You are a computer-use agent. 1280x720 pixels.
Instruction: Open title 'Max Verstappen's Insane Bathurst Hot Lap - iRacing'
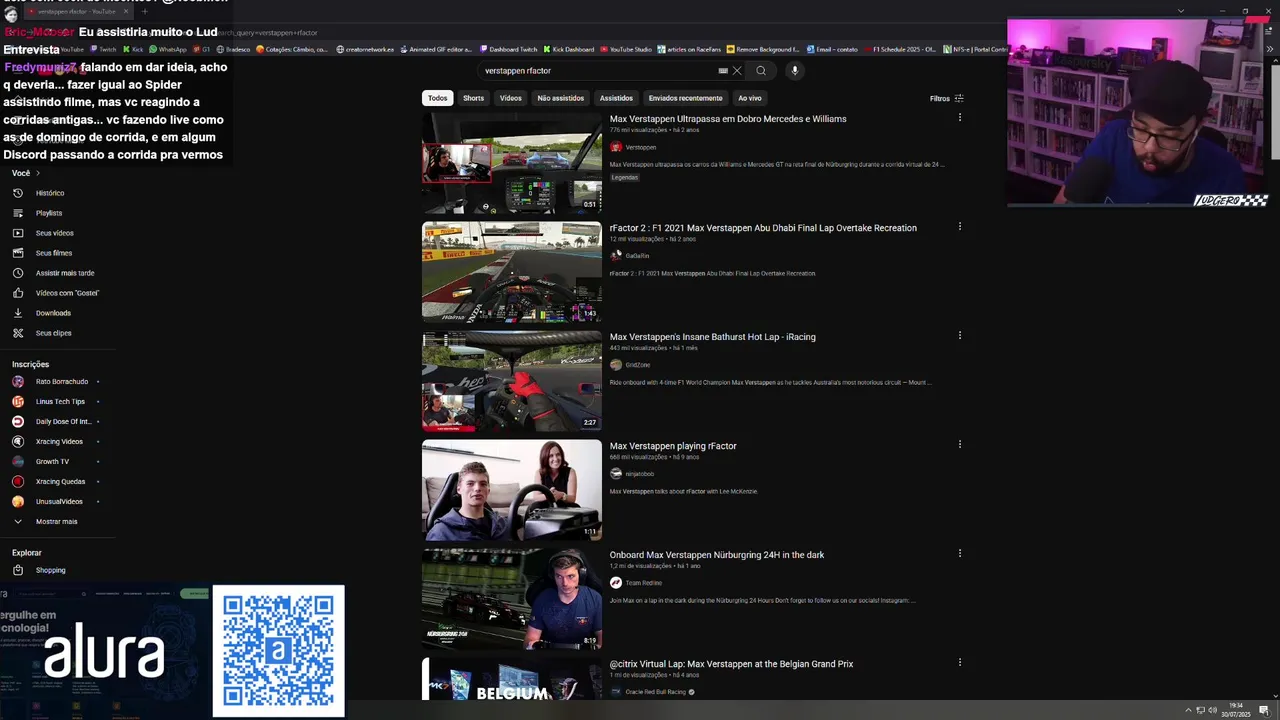click(713, 337)
